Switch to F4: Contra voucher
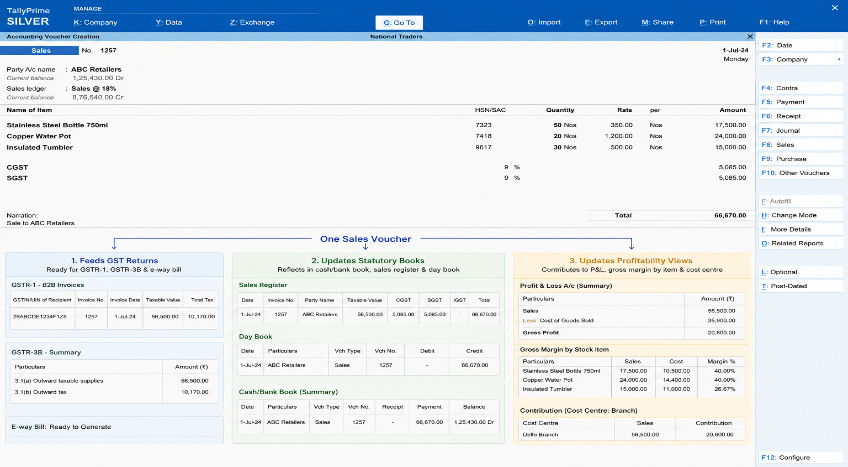848x467 pixels. pos(799,88)
